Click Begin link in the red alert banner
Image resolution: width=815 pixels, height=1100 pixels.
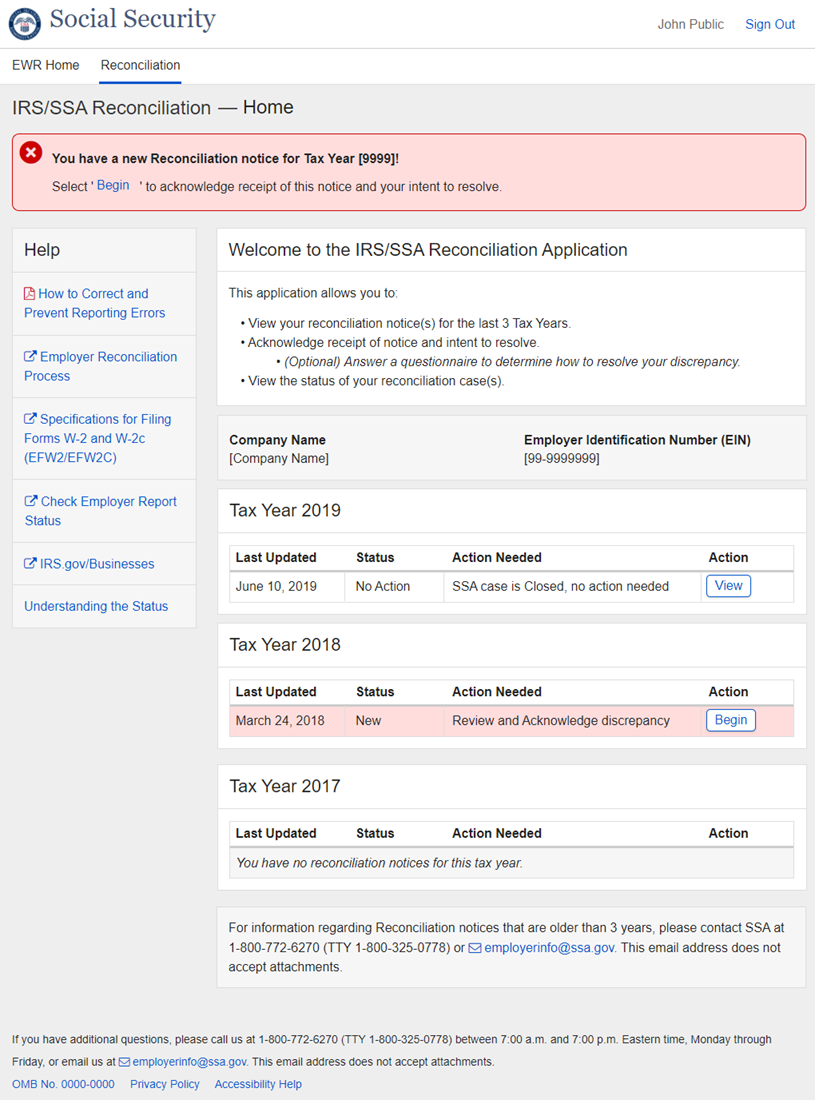tap(113, 186)
